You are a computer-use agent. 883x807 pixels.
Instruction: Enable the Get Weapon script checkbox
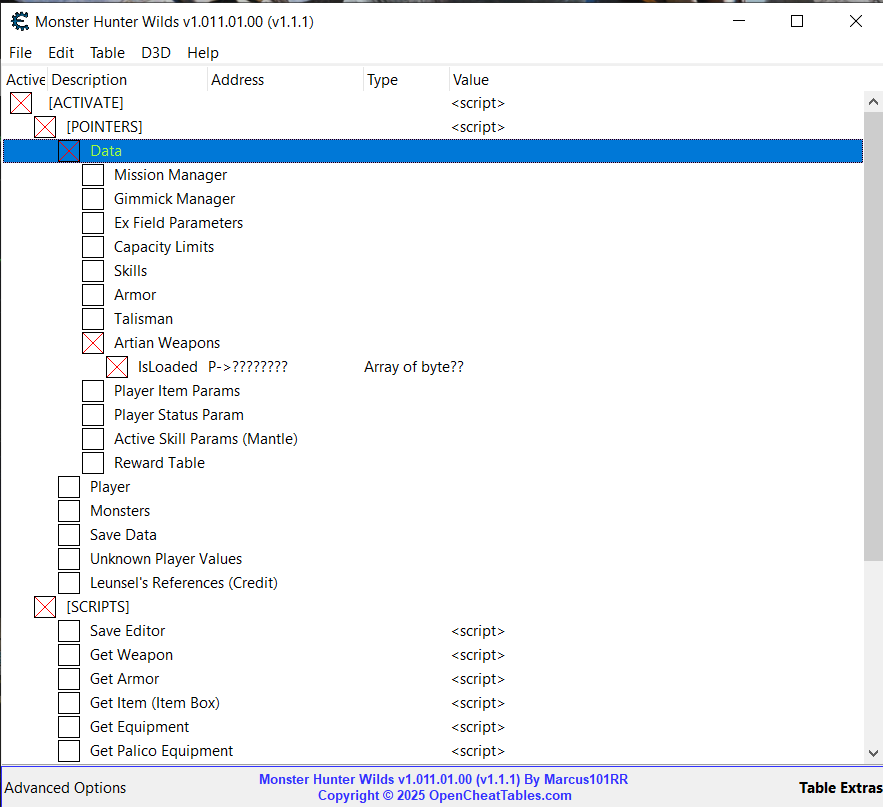coord(69,655)
